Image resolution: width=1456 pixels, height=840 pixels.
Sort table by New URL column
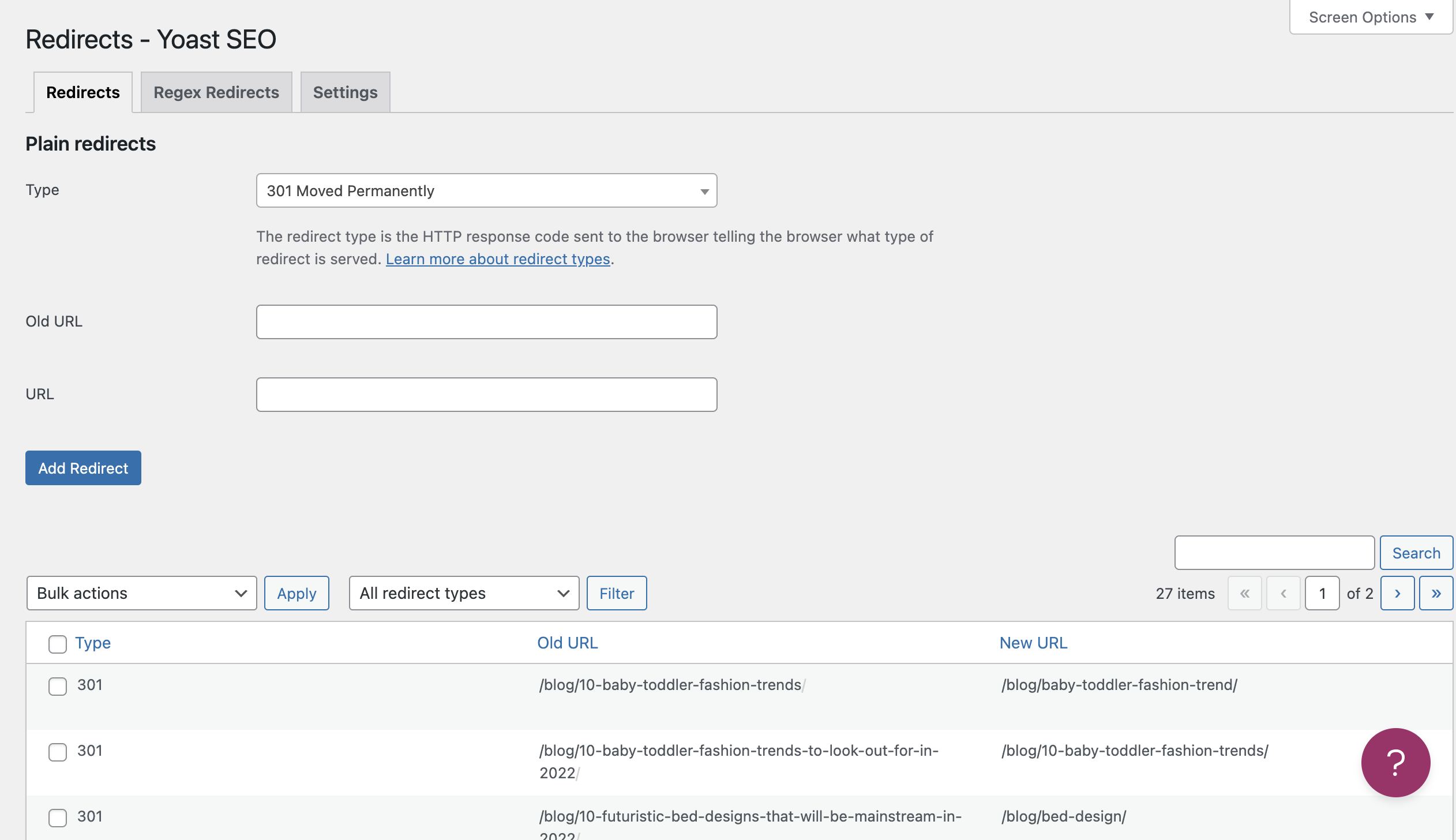(x=1033, y=643)
